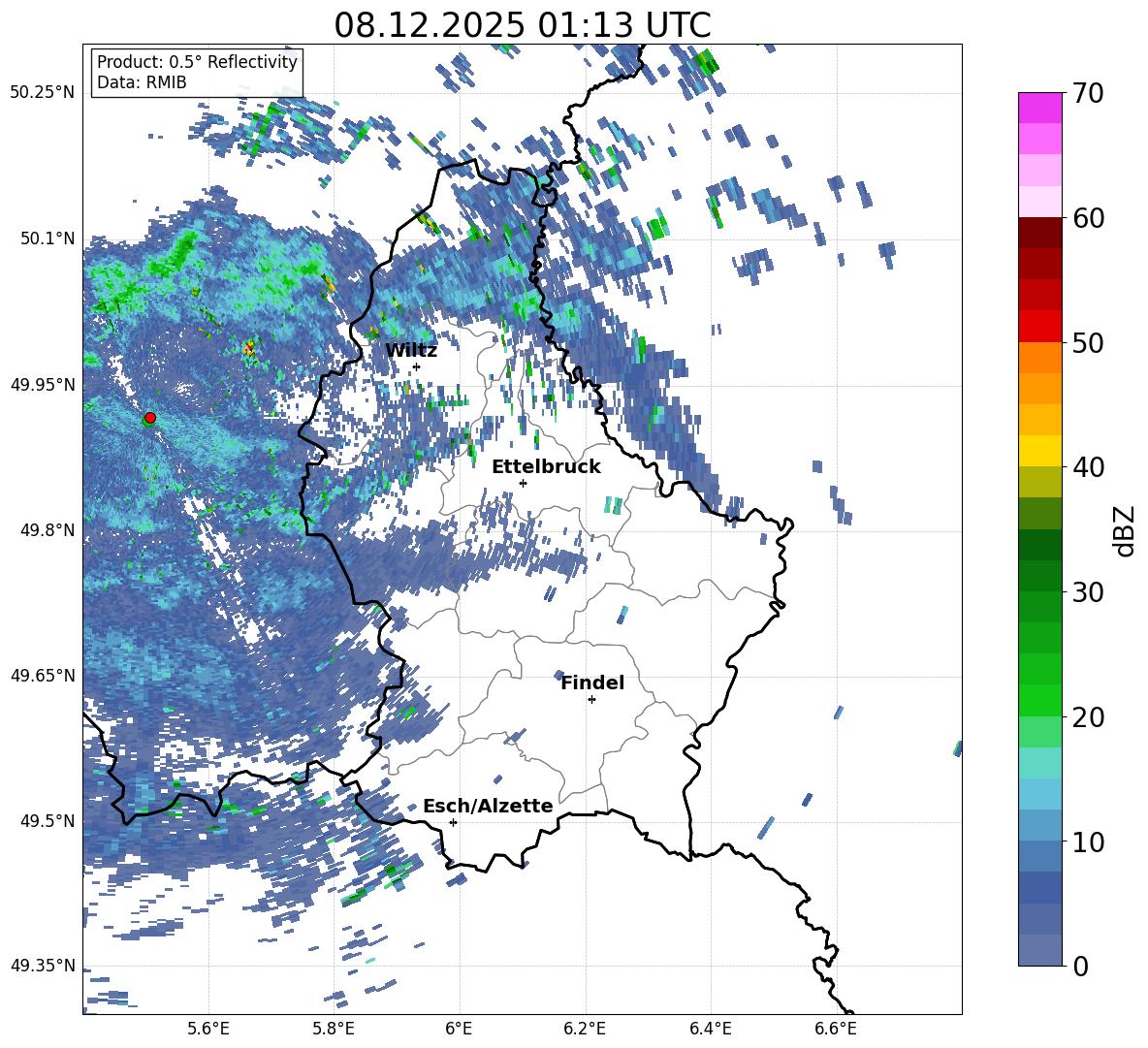Click the 49.35°N latitude label
1148x1048 pixels.
coord(43,966)
